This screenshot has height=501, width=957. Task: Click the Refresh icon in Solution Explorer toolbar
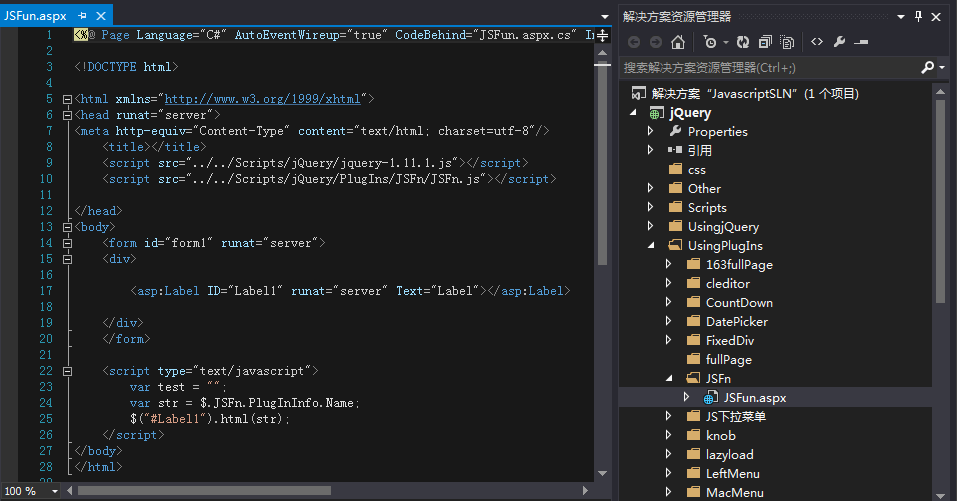(742, 42)
